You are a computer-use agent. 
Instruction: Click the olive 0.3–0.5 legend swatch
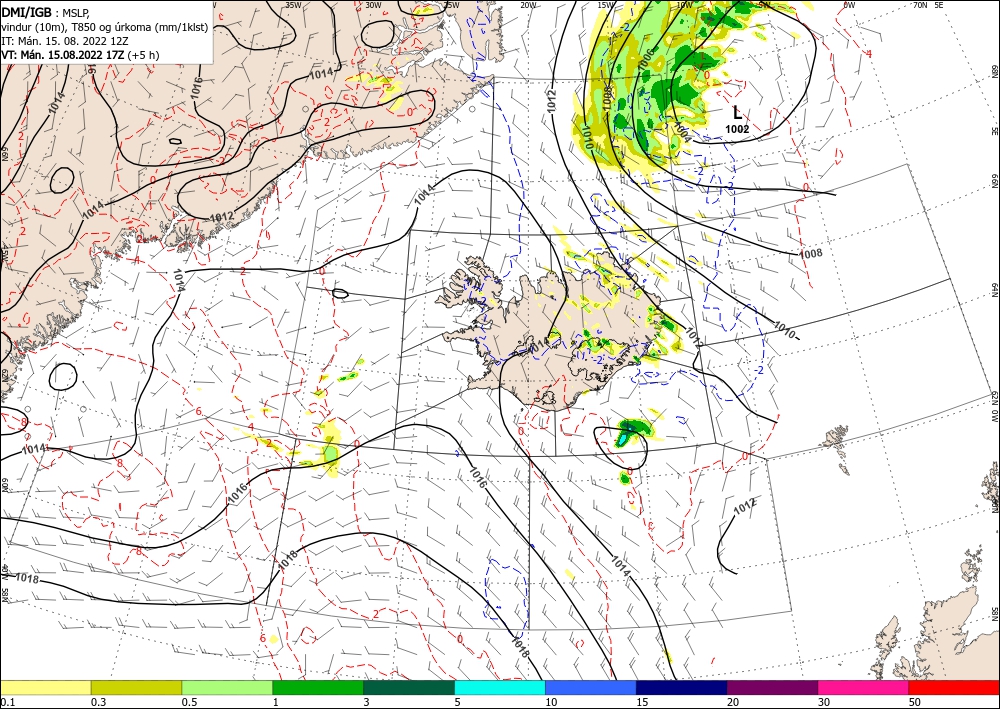(136, 687)
